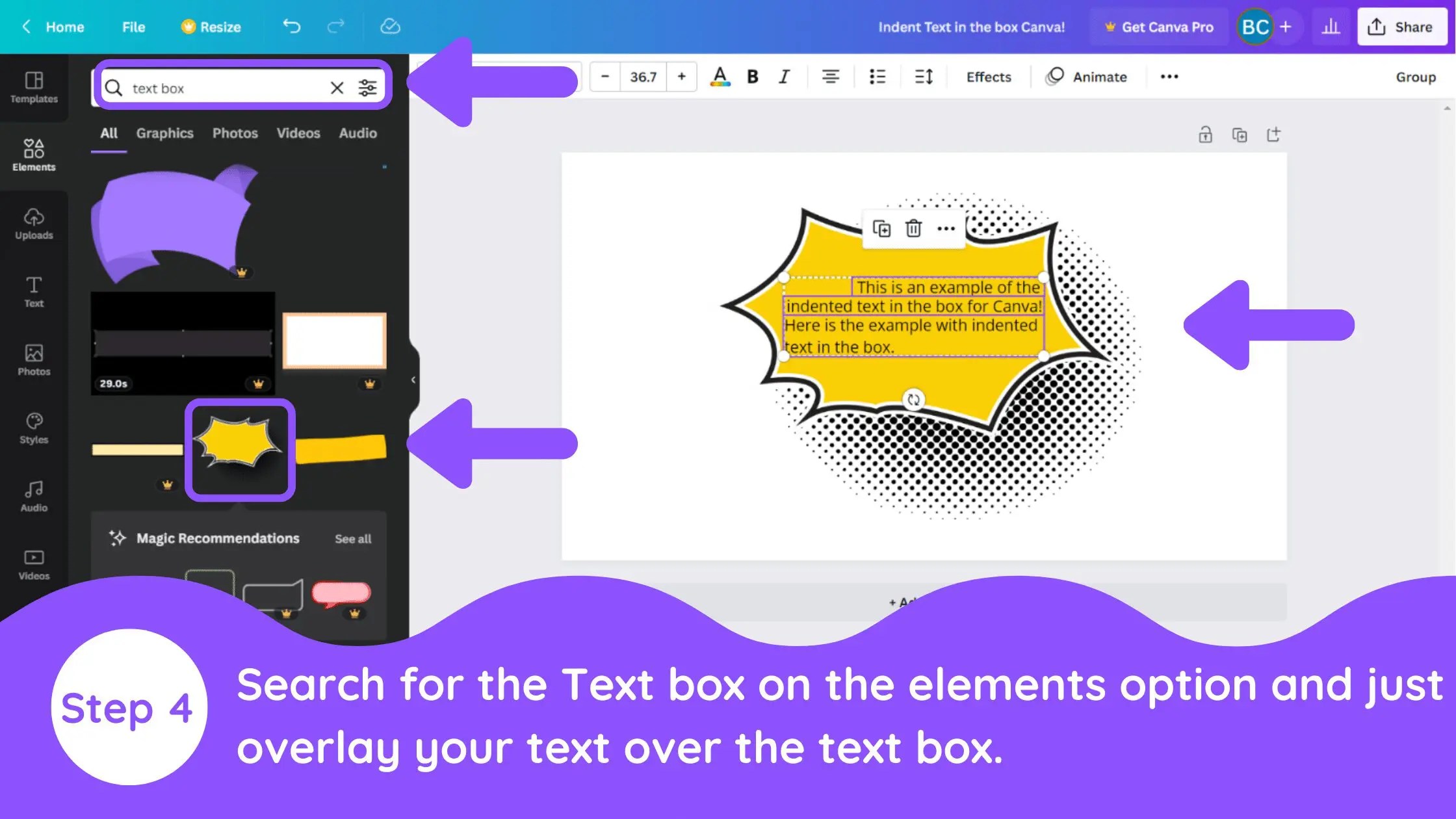Toggle the bulleted list formatting
Viewport: 1456px width, 819px height.
tap(877, 76)
